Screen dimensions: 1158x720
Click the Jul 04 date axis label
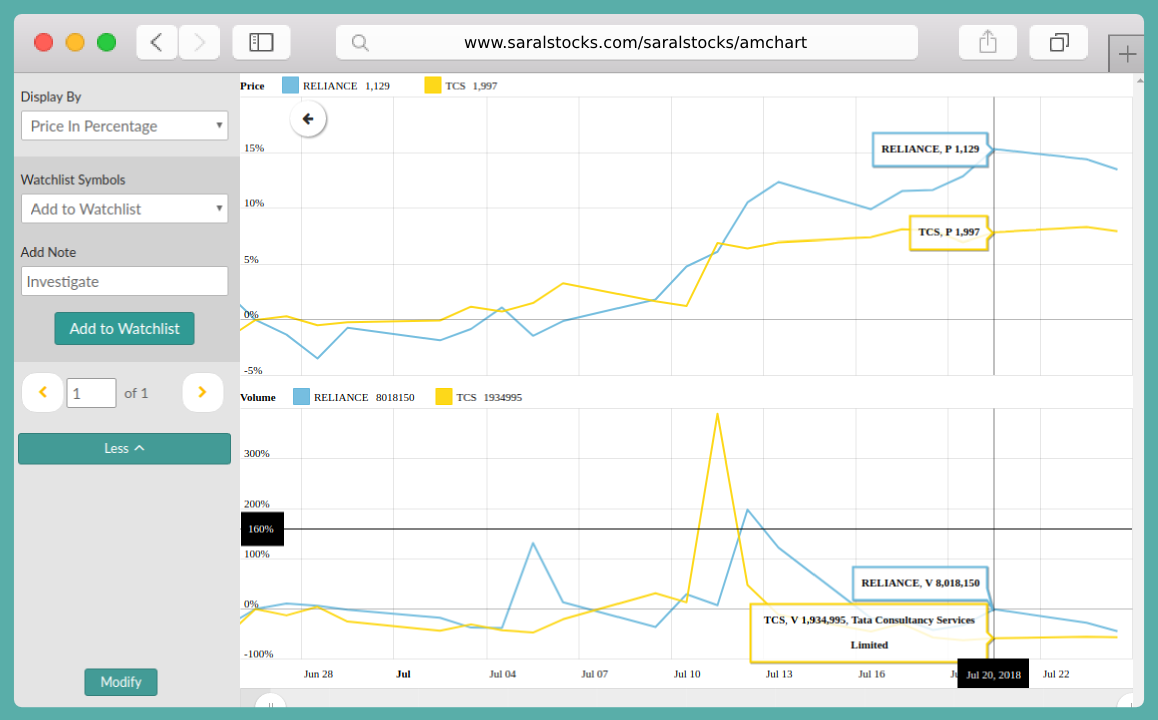[x=502, y=674]
